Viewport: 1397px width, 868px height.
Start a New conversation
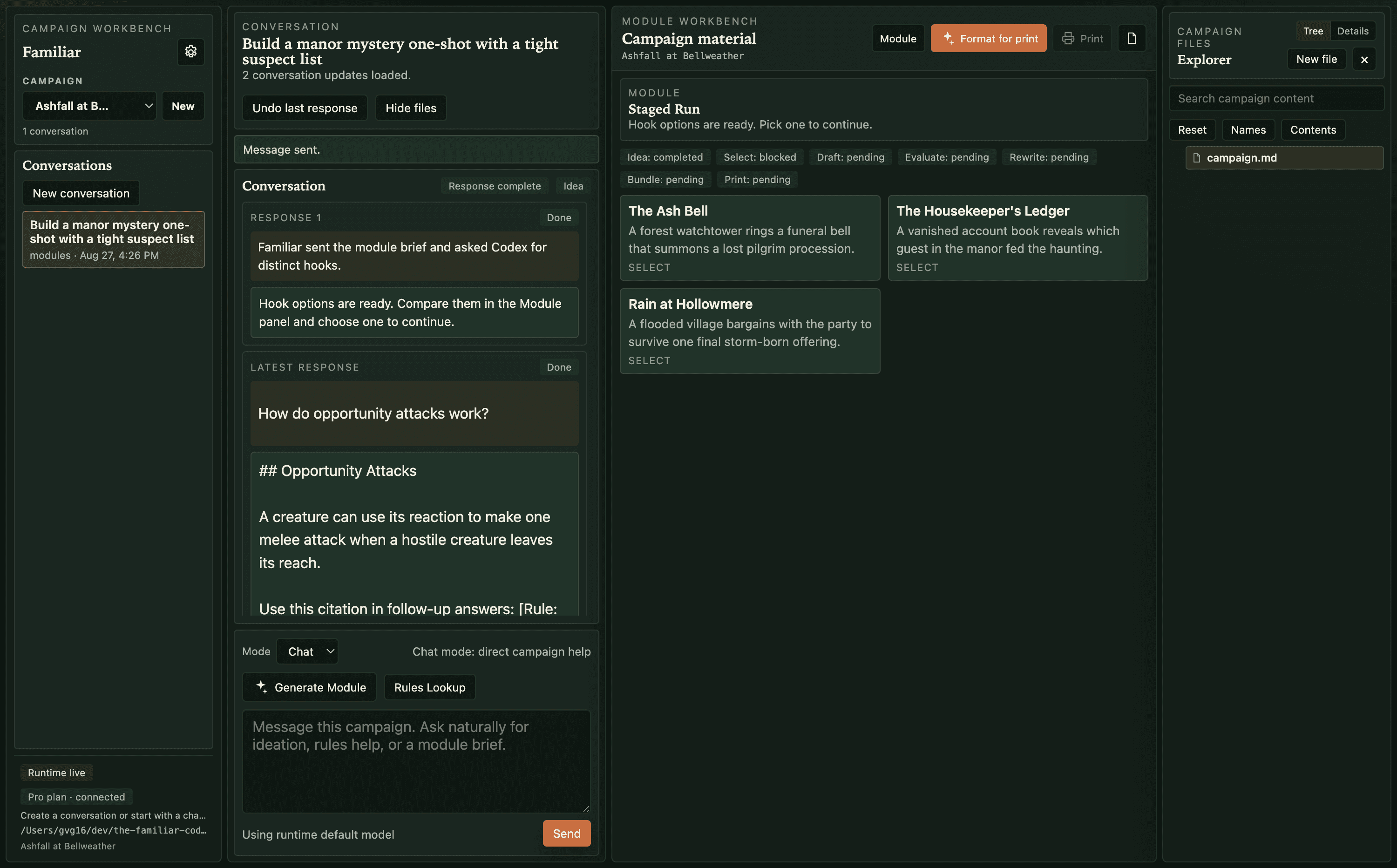(81, 193)
